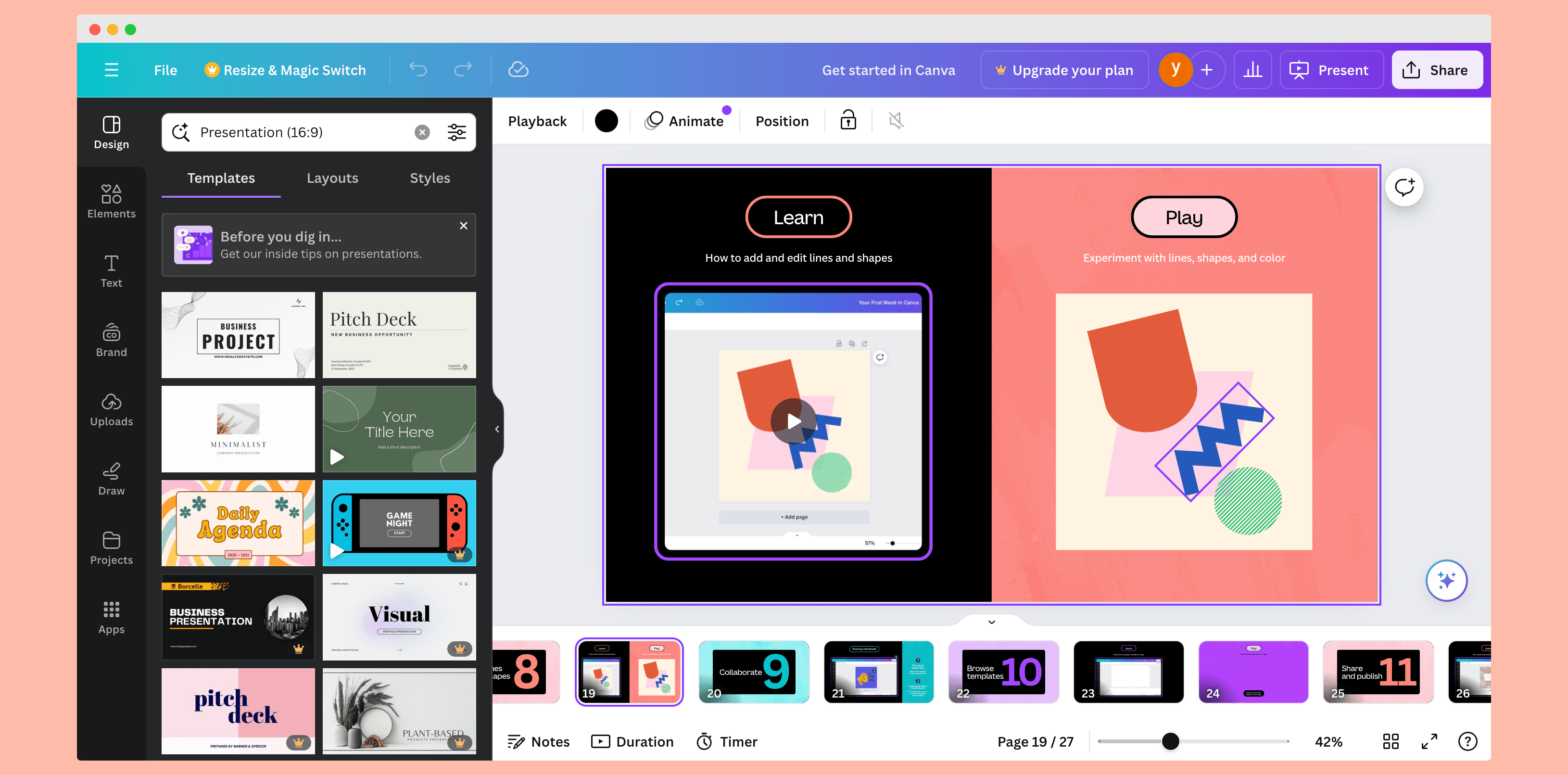Click the Share button
Viewport: 1568px width, 775px height.
click(1437, 70)
